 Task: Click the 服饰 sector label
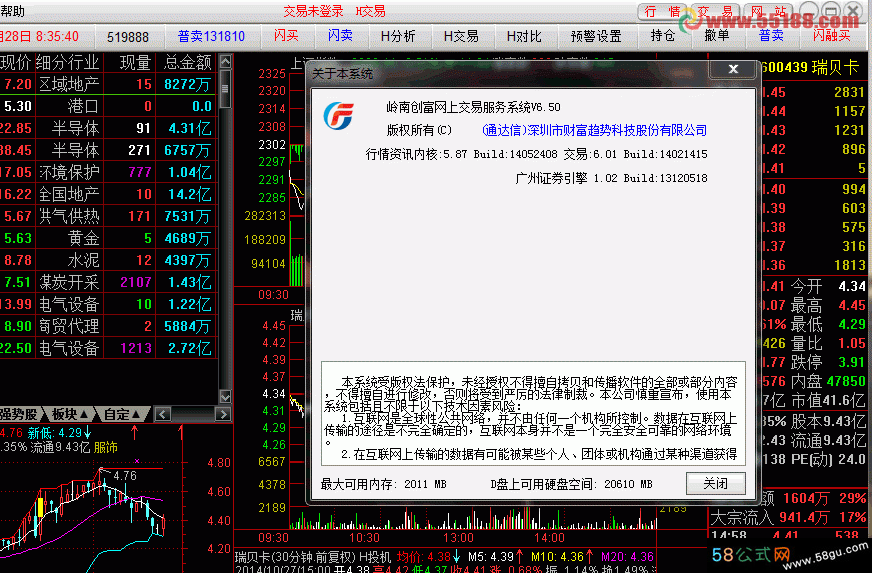pos(106,447)
